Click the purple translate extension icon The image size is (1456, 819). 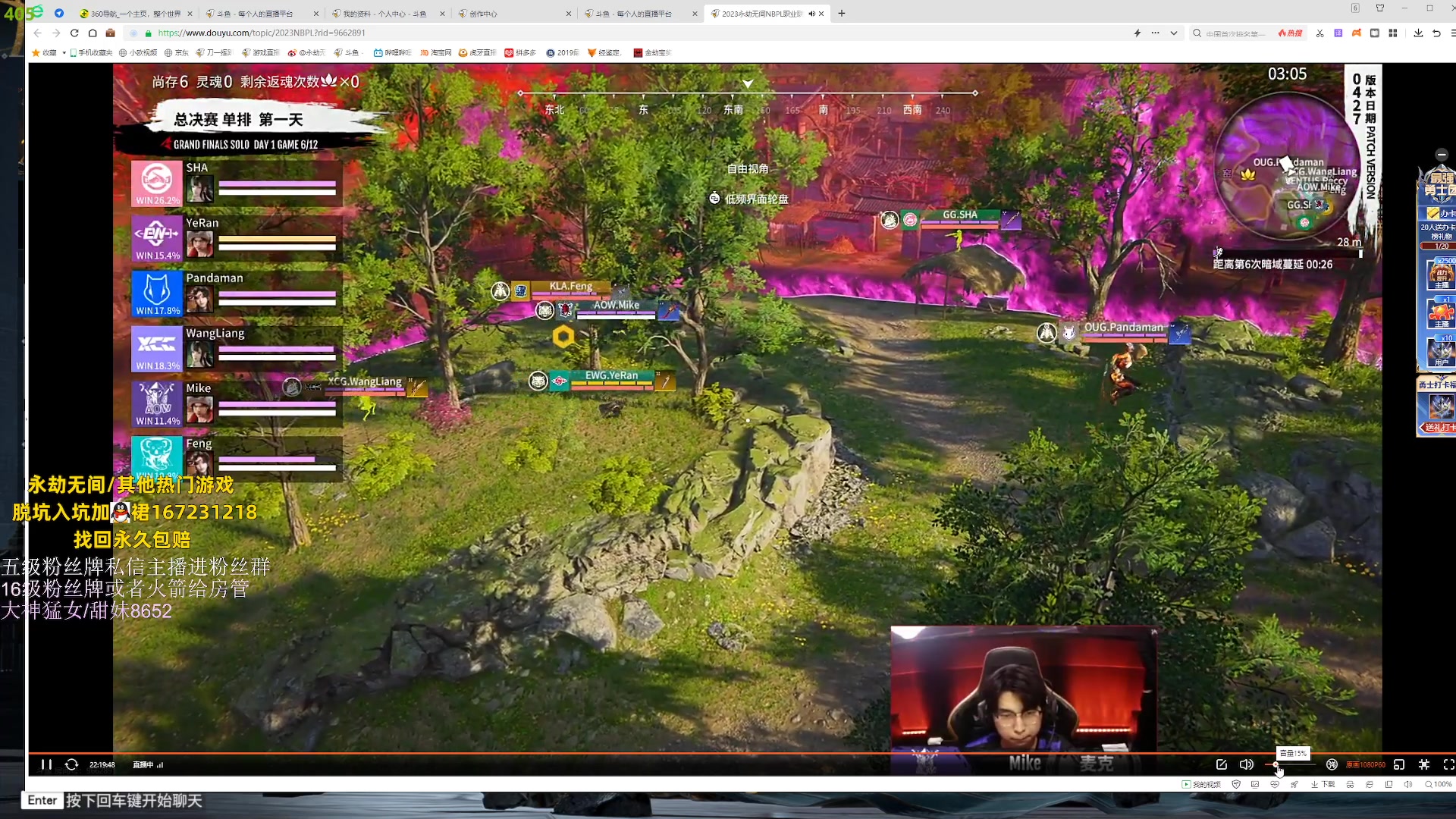point(1338,33)
